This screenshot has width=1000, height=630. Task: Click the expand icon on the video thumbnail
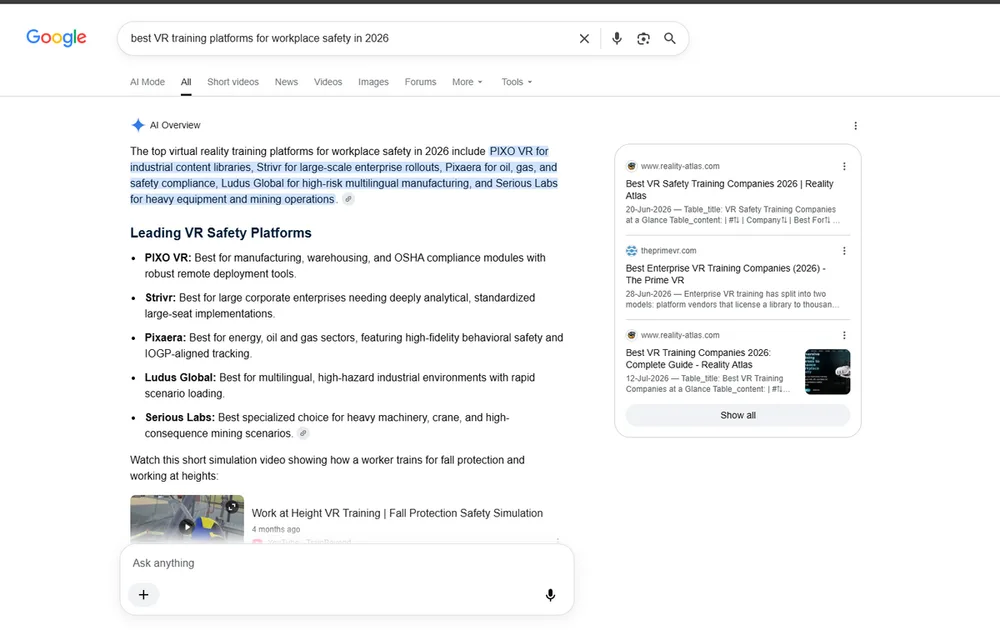pos(232,506)
